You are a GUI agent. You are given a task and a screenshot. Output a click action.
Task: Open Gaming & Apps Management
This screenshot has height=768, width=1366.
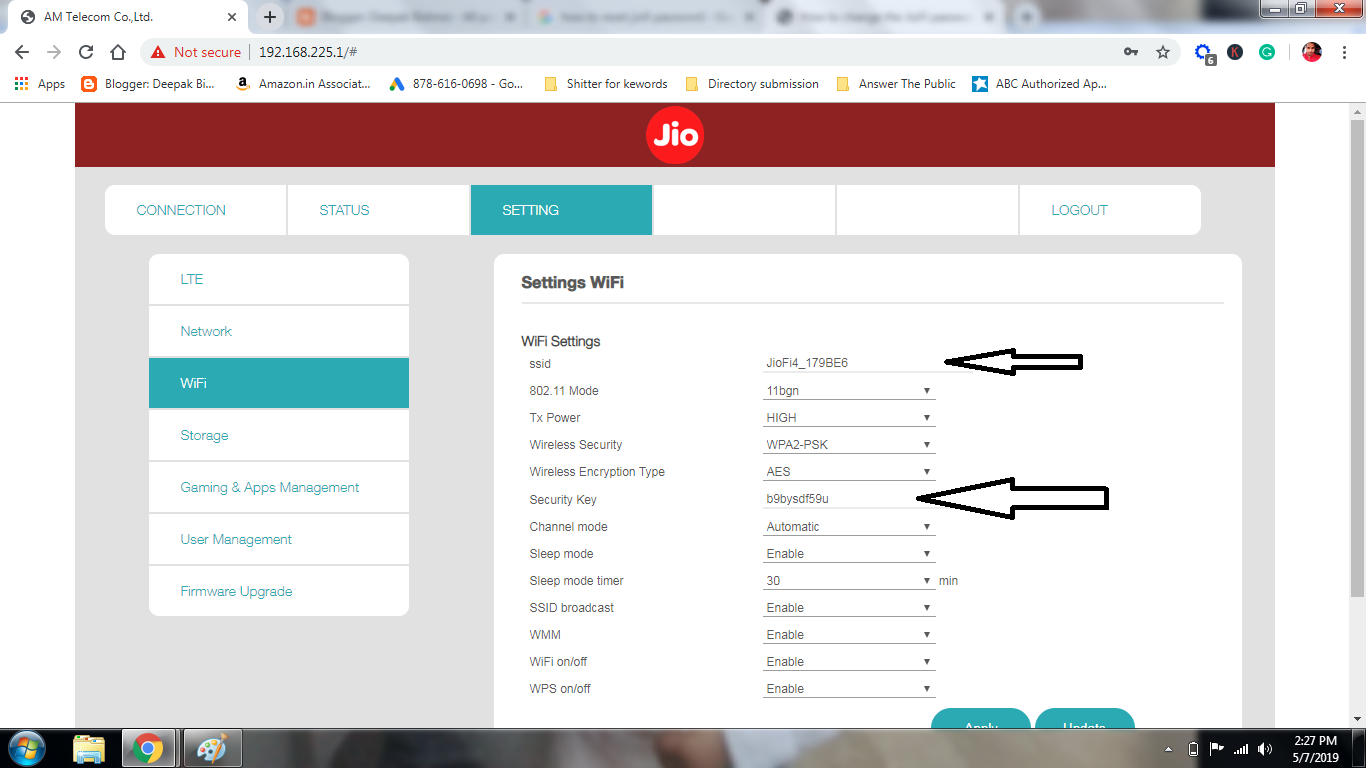pyautogui.click(x=279, y=487)
